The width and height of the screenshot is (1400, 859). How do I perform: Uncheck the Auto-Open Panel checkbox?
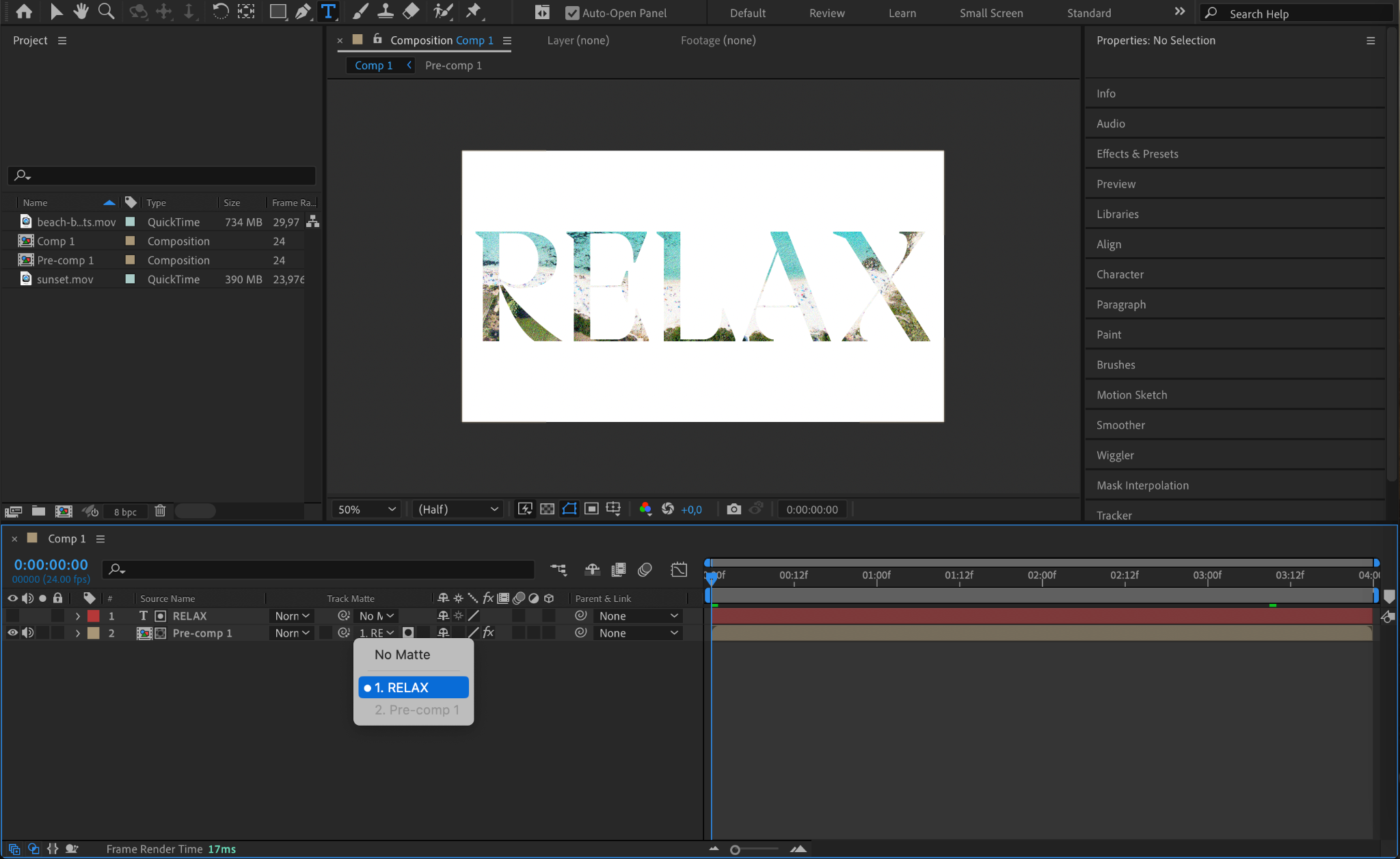pos(572,13)
